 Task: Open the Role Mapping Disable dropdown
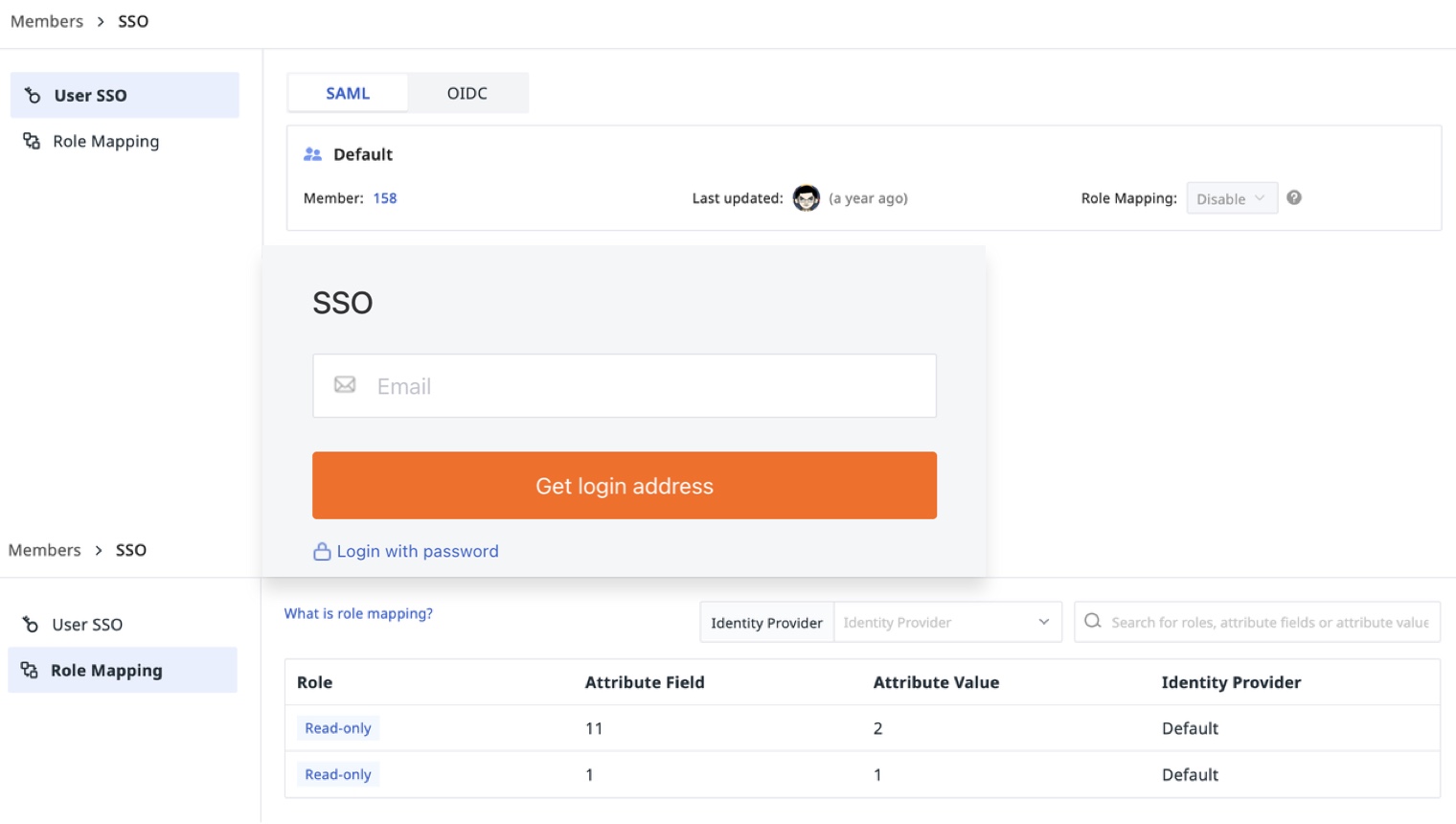1232,198
